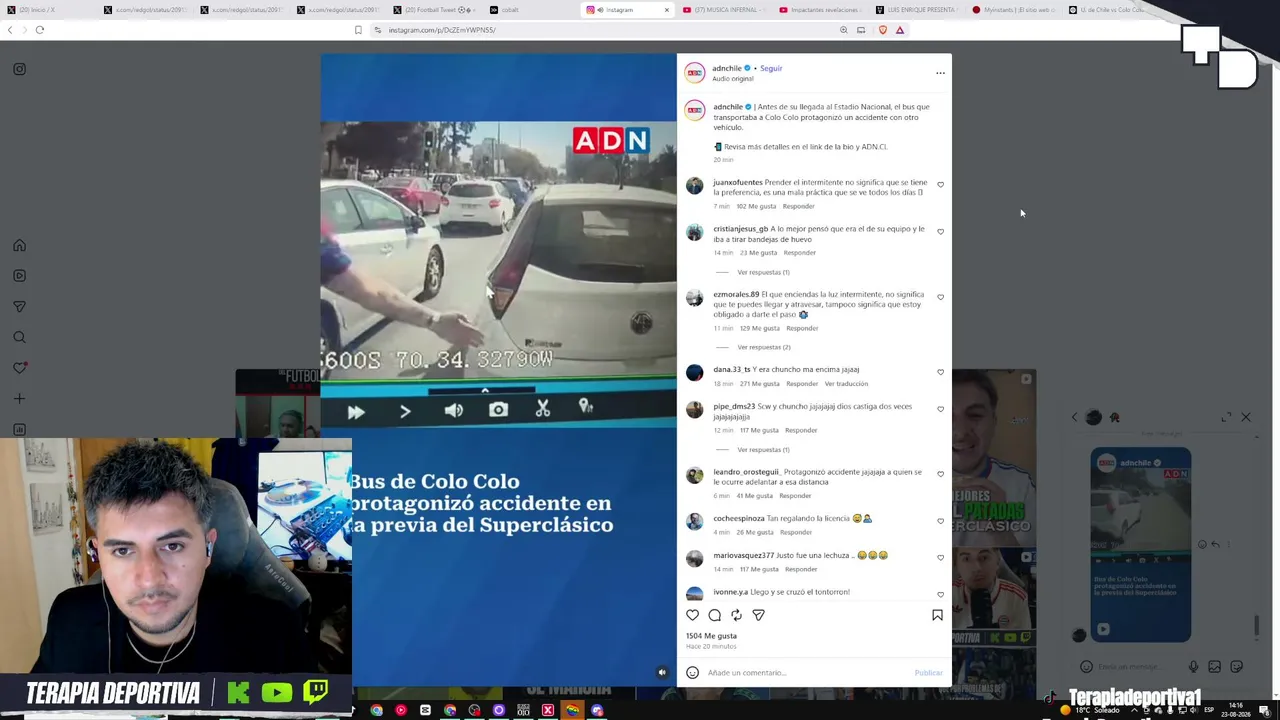
Task: View the 1504 likes list
Action: pyautogui.click(x=711, y=636)
